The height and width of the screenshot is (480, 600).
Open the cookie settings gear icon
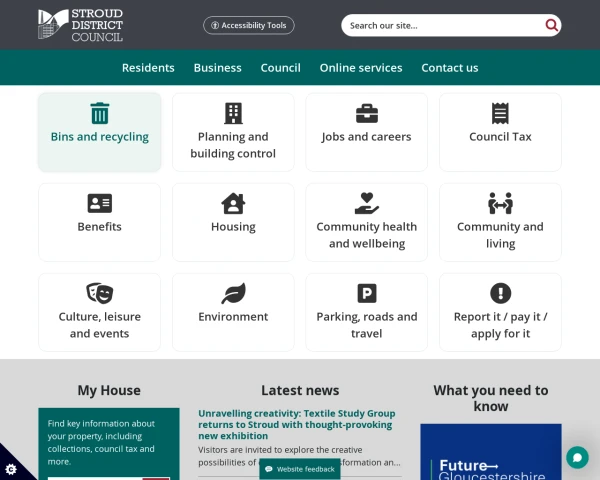coord(11,469)
